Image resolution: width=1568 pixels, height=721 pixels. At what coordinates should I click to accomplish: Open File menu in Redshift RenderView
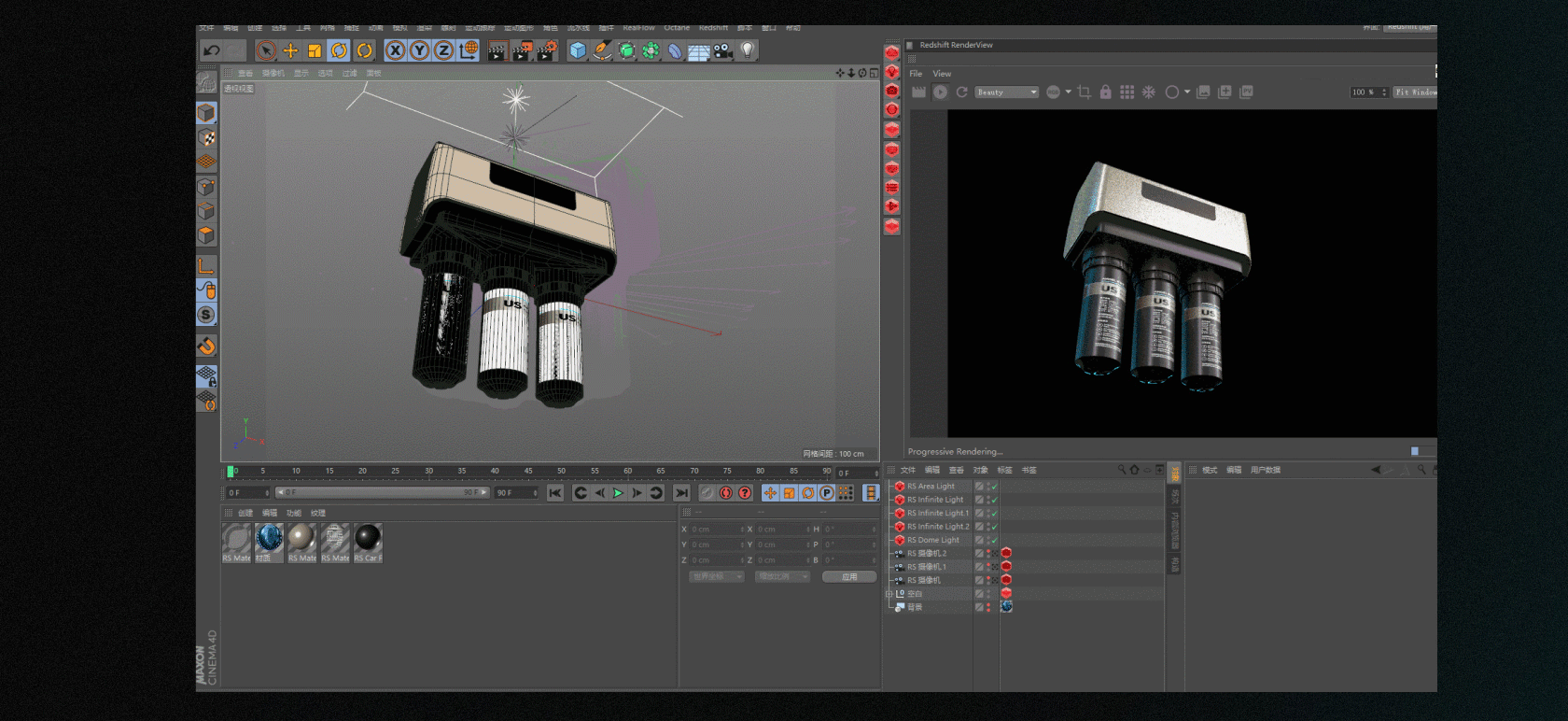(x=916, y=74)
